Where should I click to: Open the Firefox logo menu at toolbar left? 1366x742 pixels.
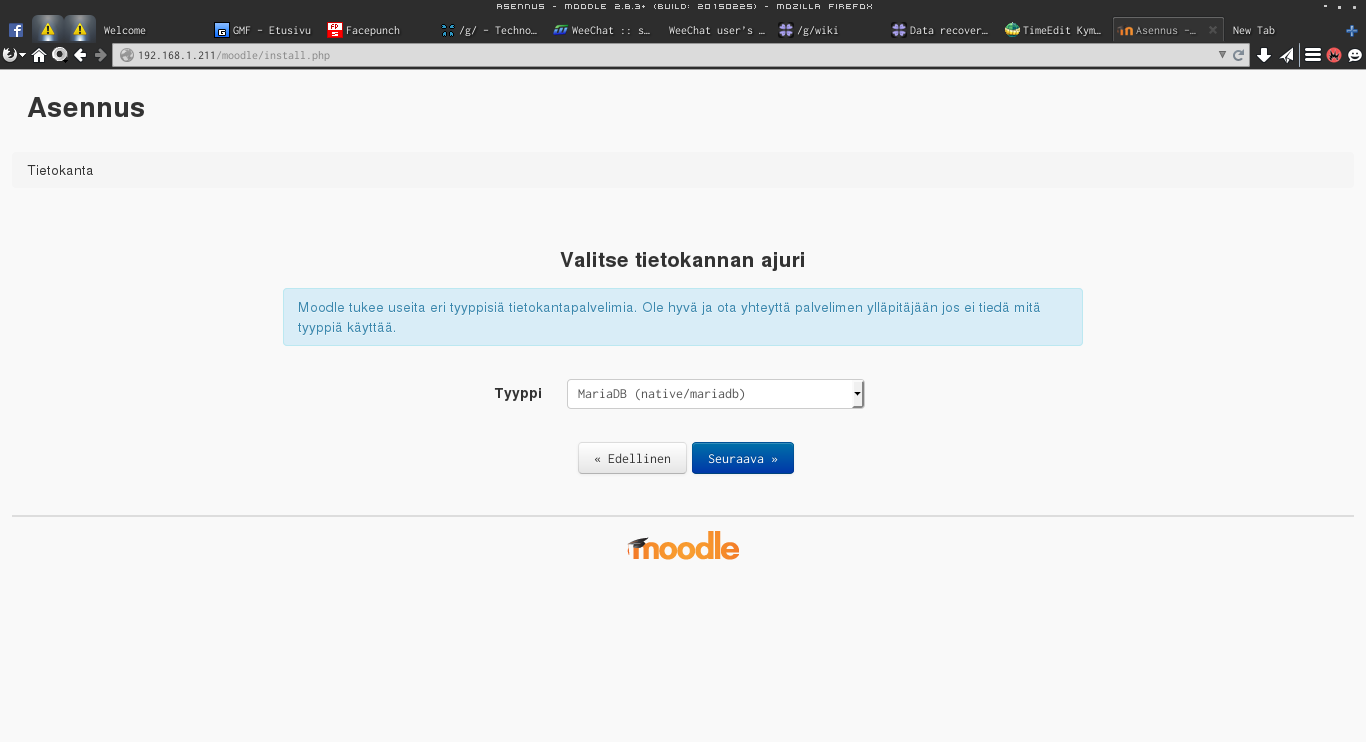click(13, 55)
